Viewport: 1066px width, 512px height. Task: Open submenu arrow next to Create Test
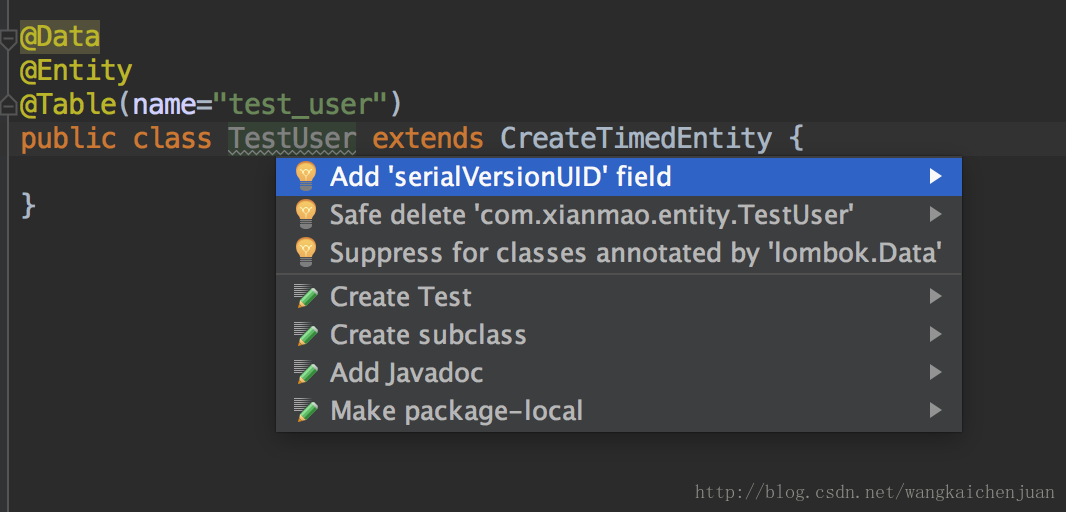click(936, 296)
